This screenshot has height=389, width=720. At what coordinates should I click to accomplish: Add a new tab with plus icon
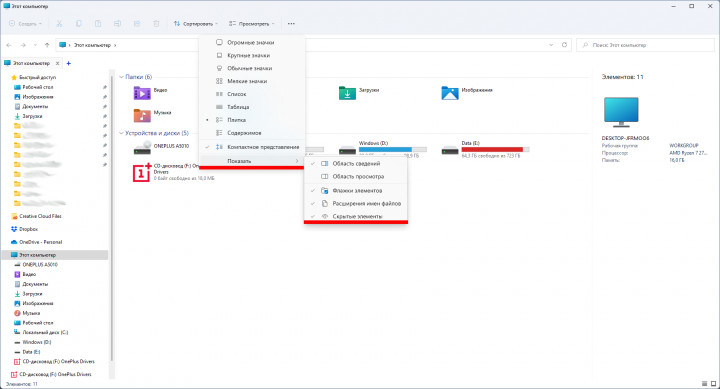68,63
